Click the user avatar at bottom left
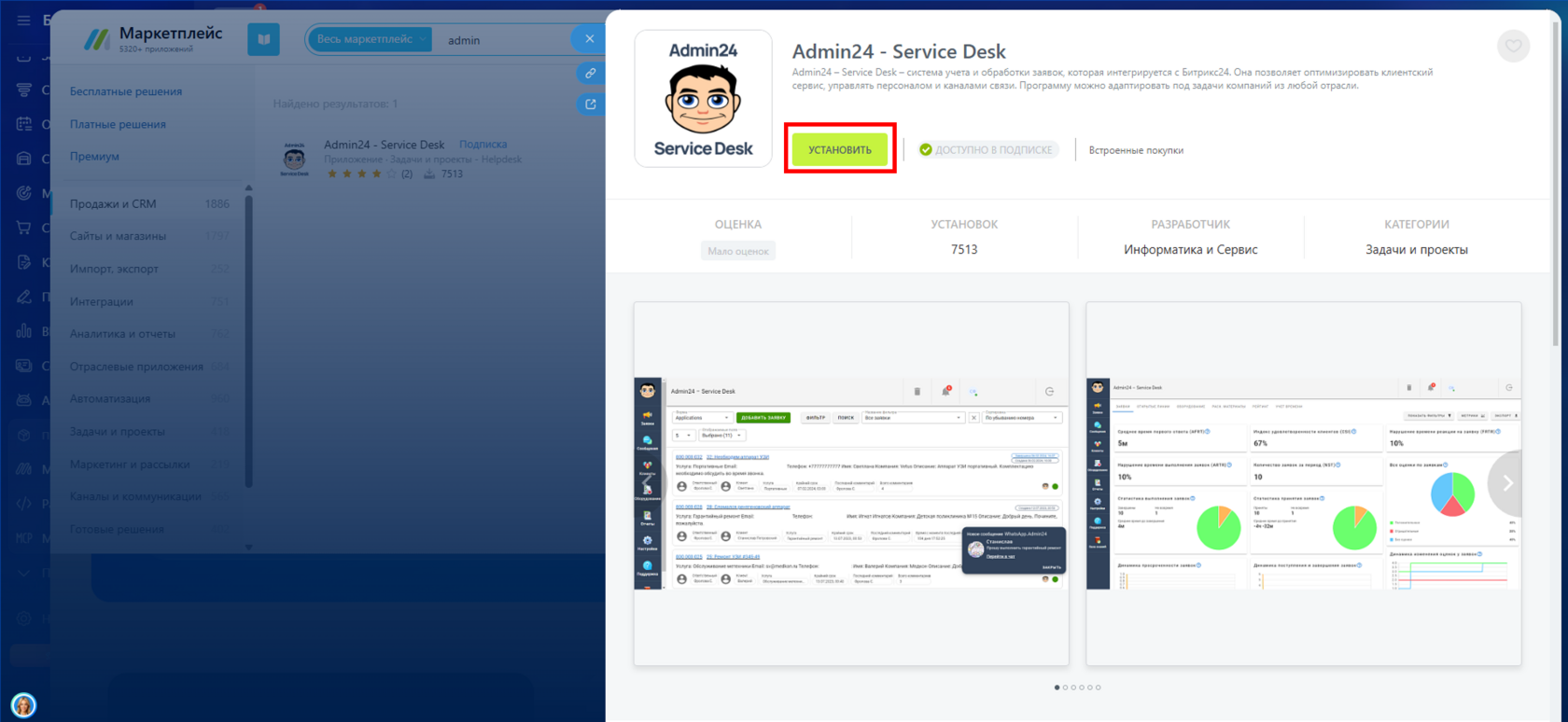This screenshot has height=722, width=1568. point(23,704)
